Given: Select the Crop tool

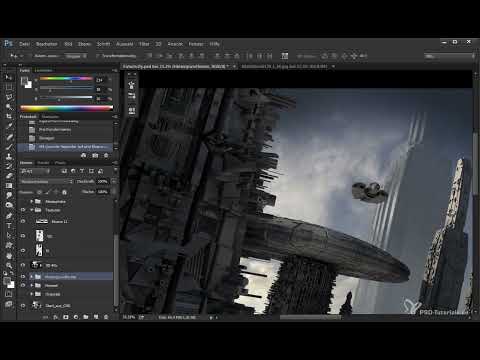Looking at the screenshot, I should click(x=9, y=116).
